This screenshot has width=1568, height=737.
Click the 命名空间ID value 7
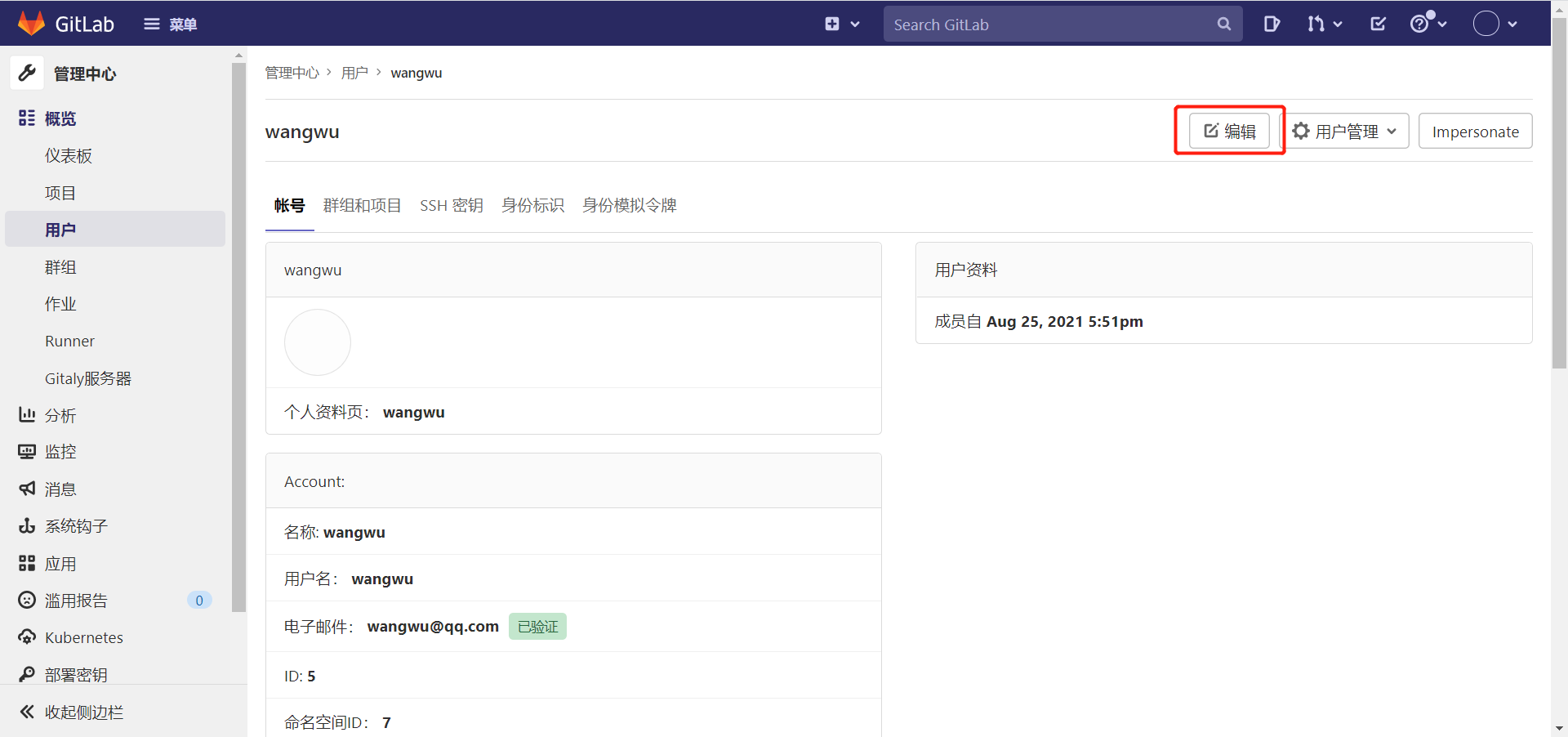pyautogui.click(x=386, y=722)
